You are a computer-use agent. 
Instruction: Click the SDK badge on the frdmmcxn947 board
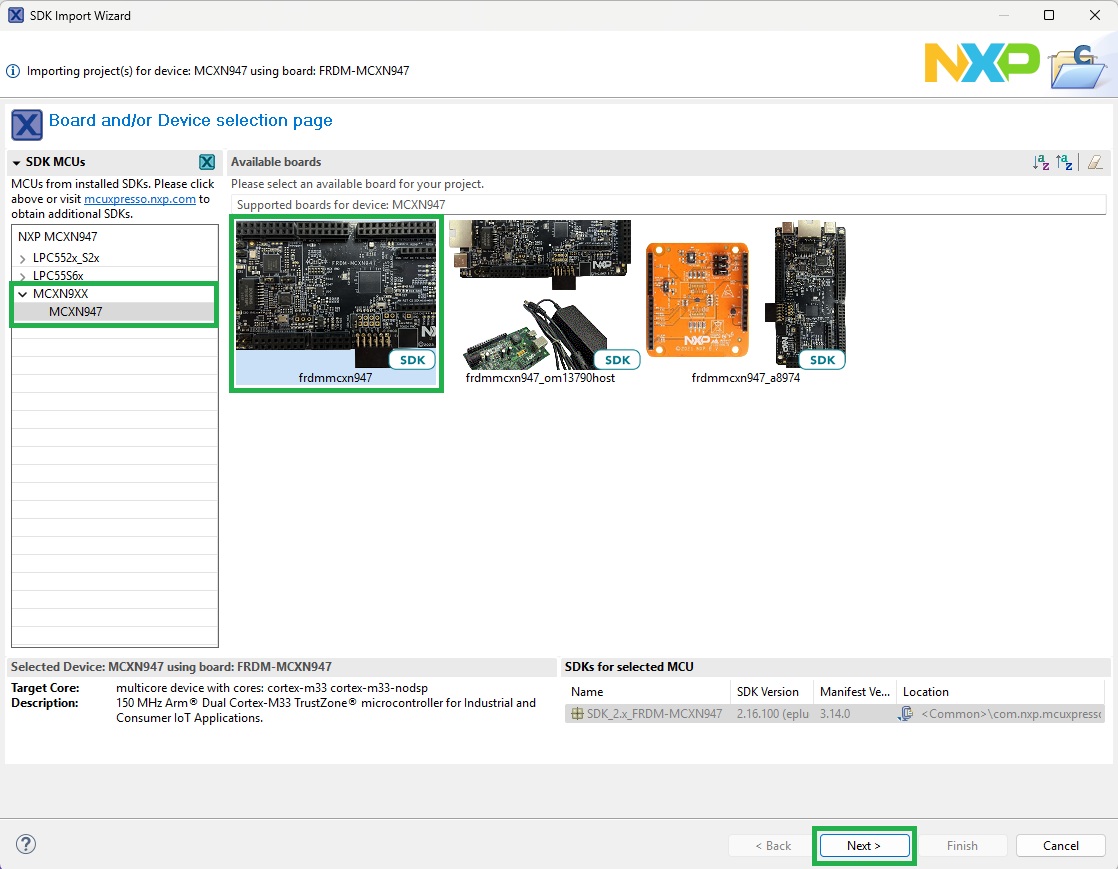point(412,359)
